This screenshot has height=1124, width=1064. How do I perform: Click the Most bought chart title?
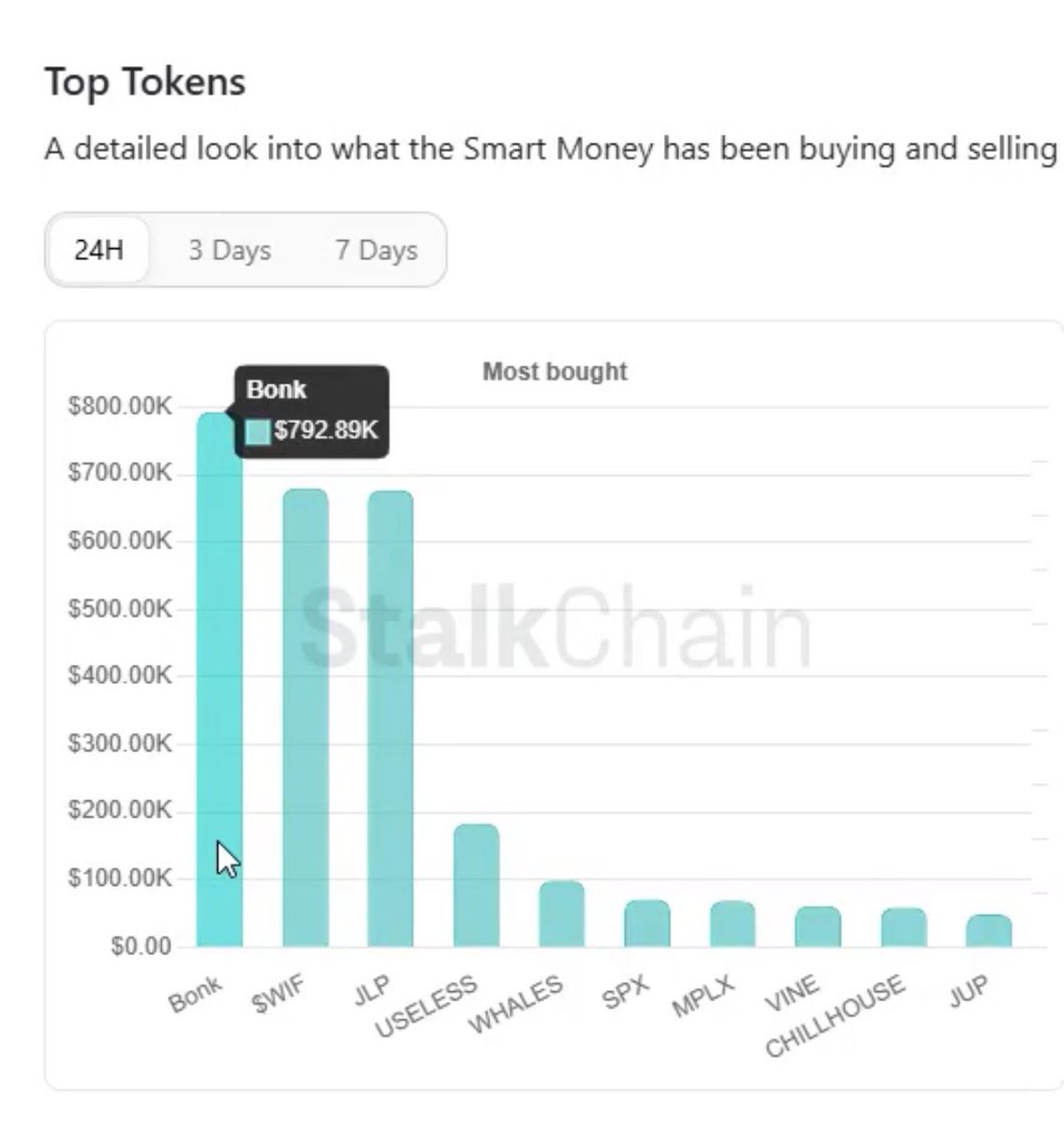(x=554, y=372)
